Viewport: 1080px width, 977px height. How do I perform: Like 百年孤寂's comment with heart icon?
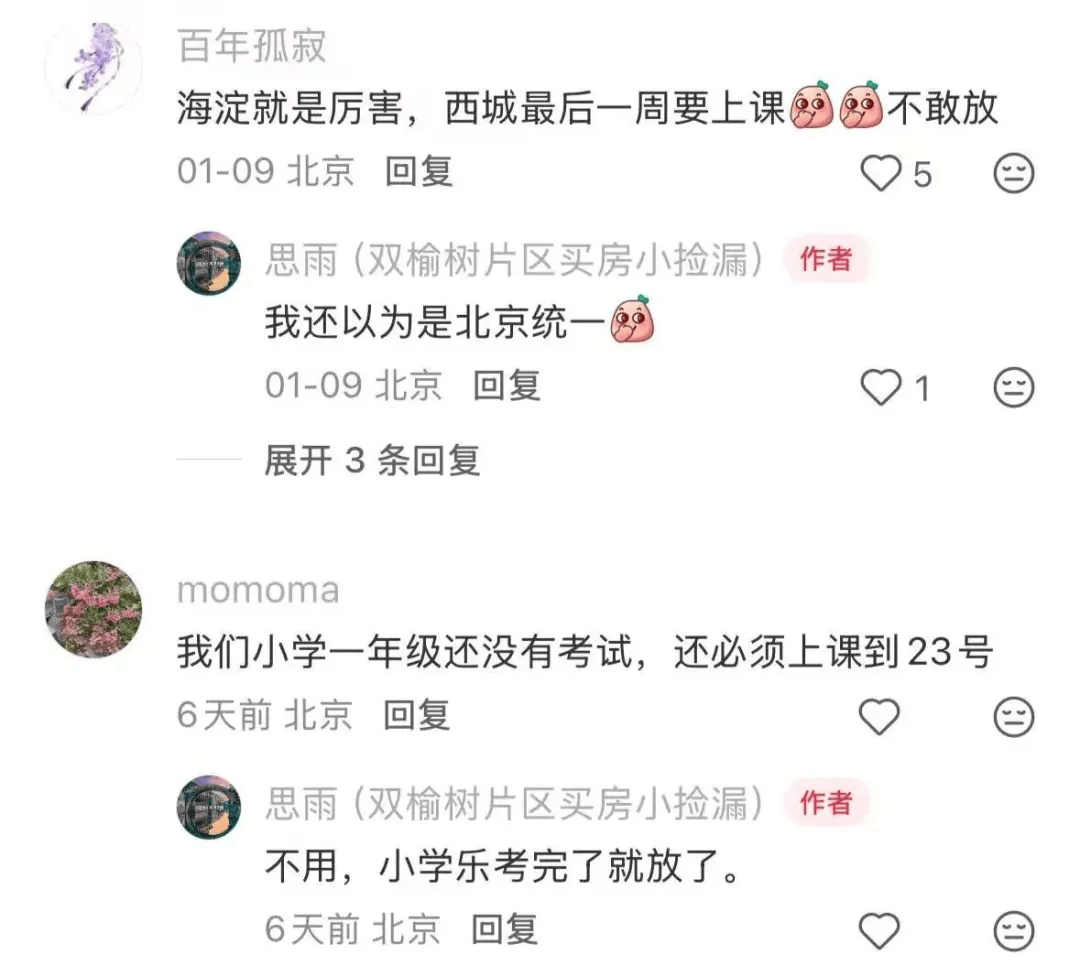coord(881,173)
